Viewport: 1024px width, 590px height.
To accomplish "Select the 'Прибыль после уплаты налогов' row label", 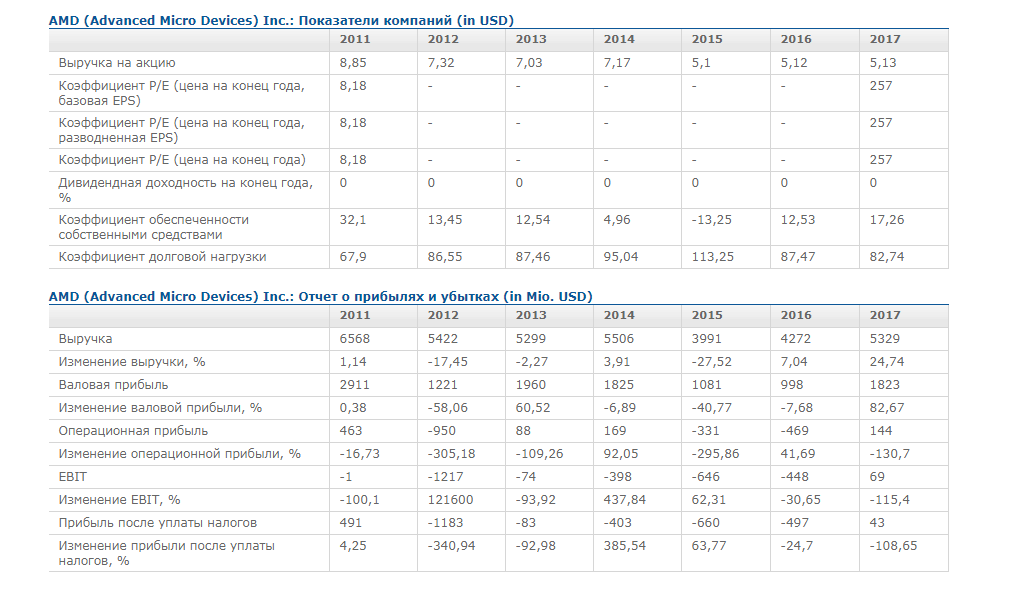I will (x=157, y=523).
